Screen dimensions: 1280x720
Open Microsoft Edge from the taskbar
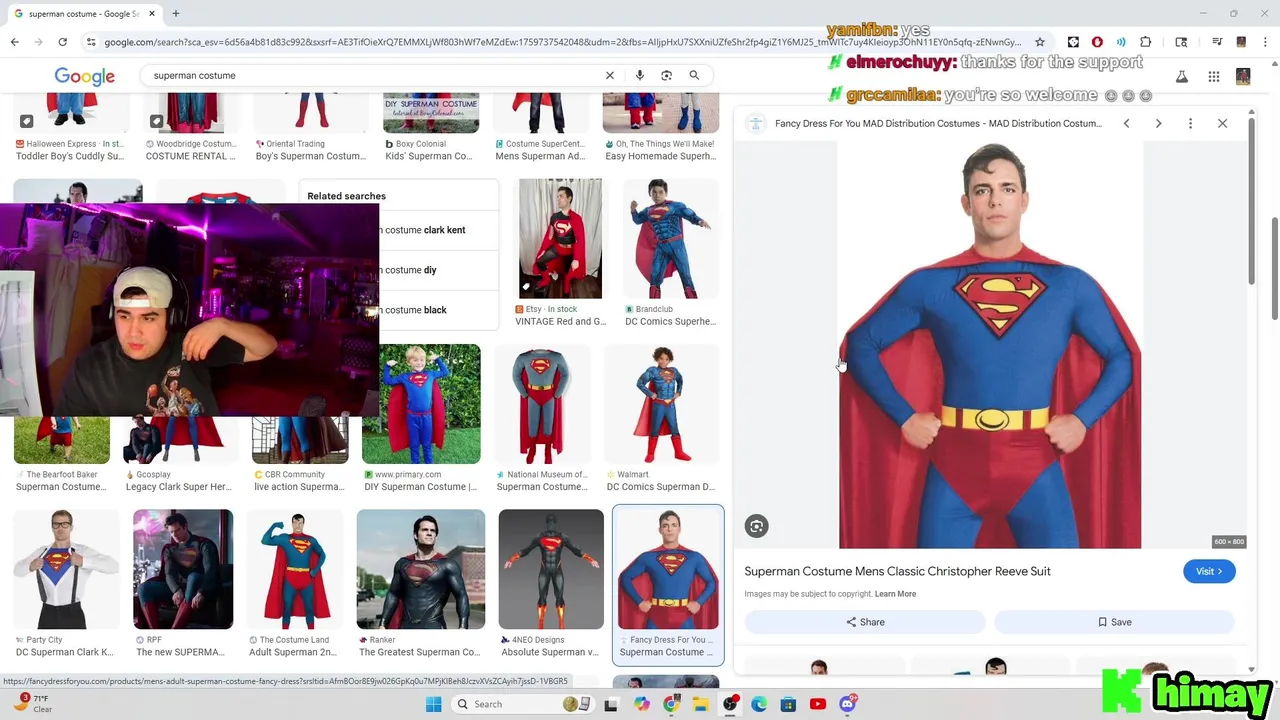click(x=759, y=704)
